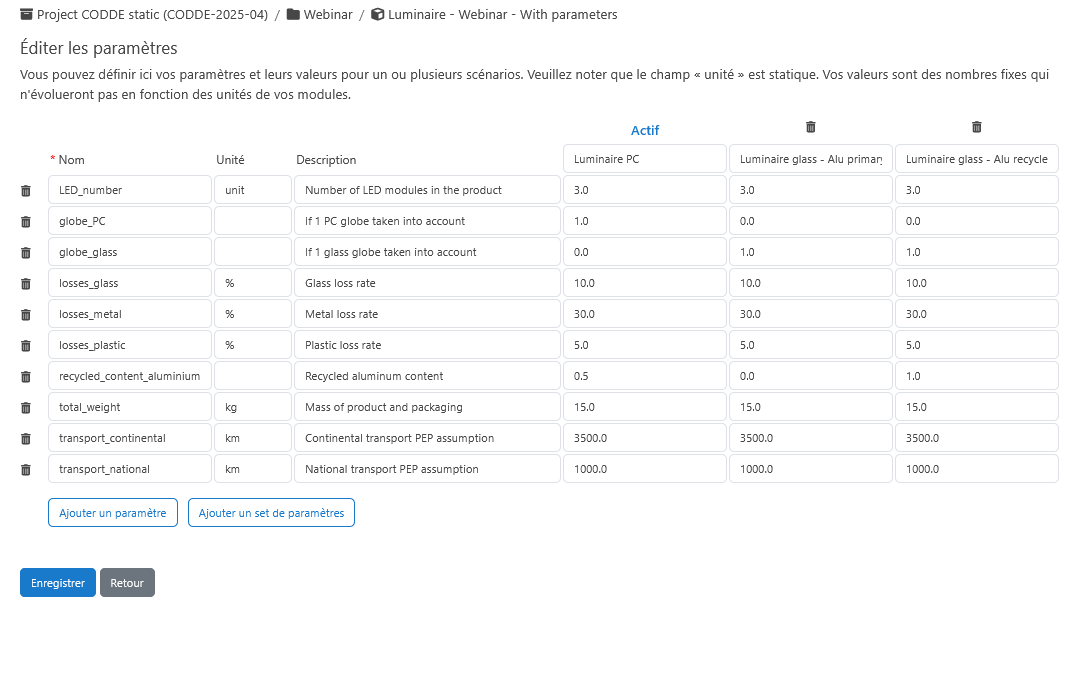The height and width of the screenshot is (675, 1080).
Task: Delete the Luminaire glass - Alu primary set
Action: (x=811, y=127)
